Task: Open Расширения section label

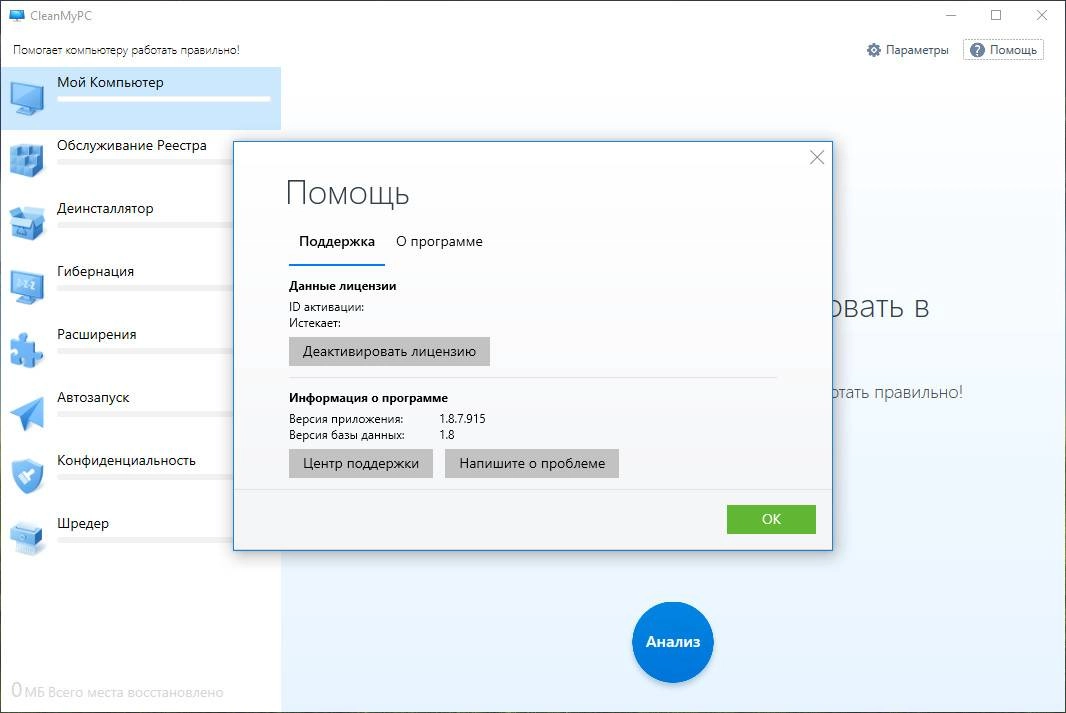Action: click(97, 334)
